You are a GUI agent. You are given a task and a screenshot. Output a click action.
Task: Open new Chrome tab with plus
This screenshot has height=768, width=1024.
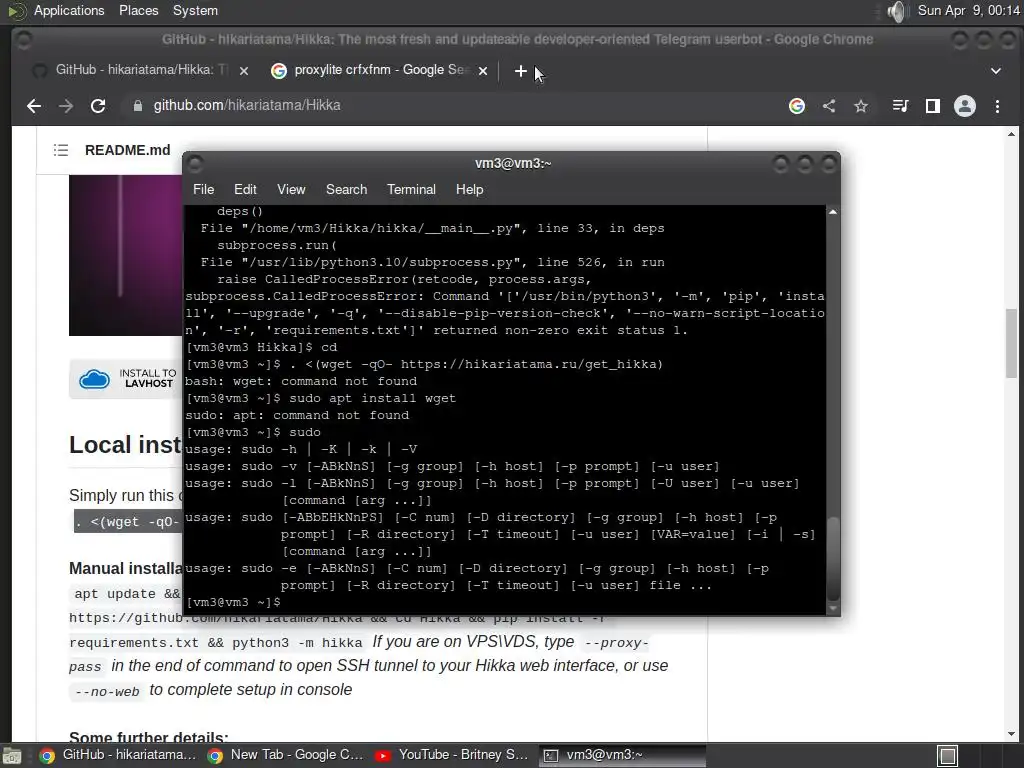click(520, 71)
